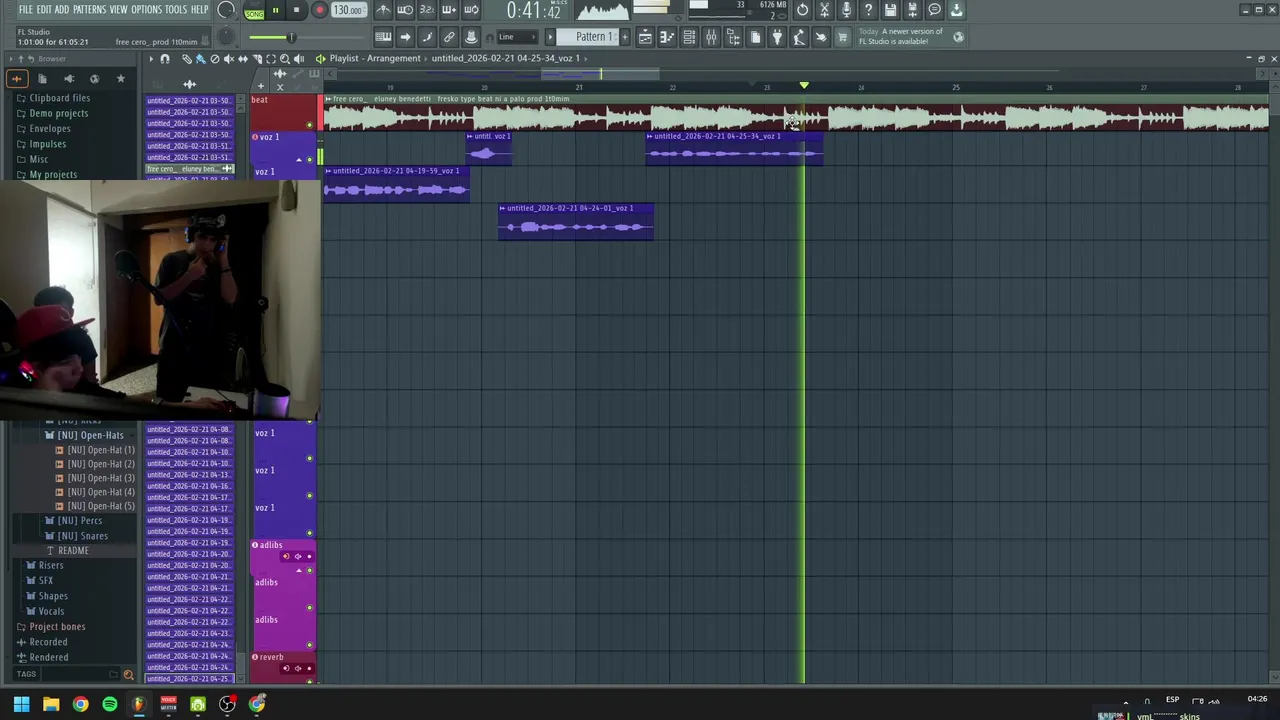Viewport: 1280px width, 720px height.
Task: Open the Plugin picker plug icon
Action: pos(777,37)
